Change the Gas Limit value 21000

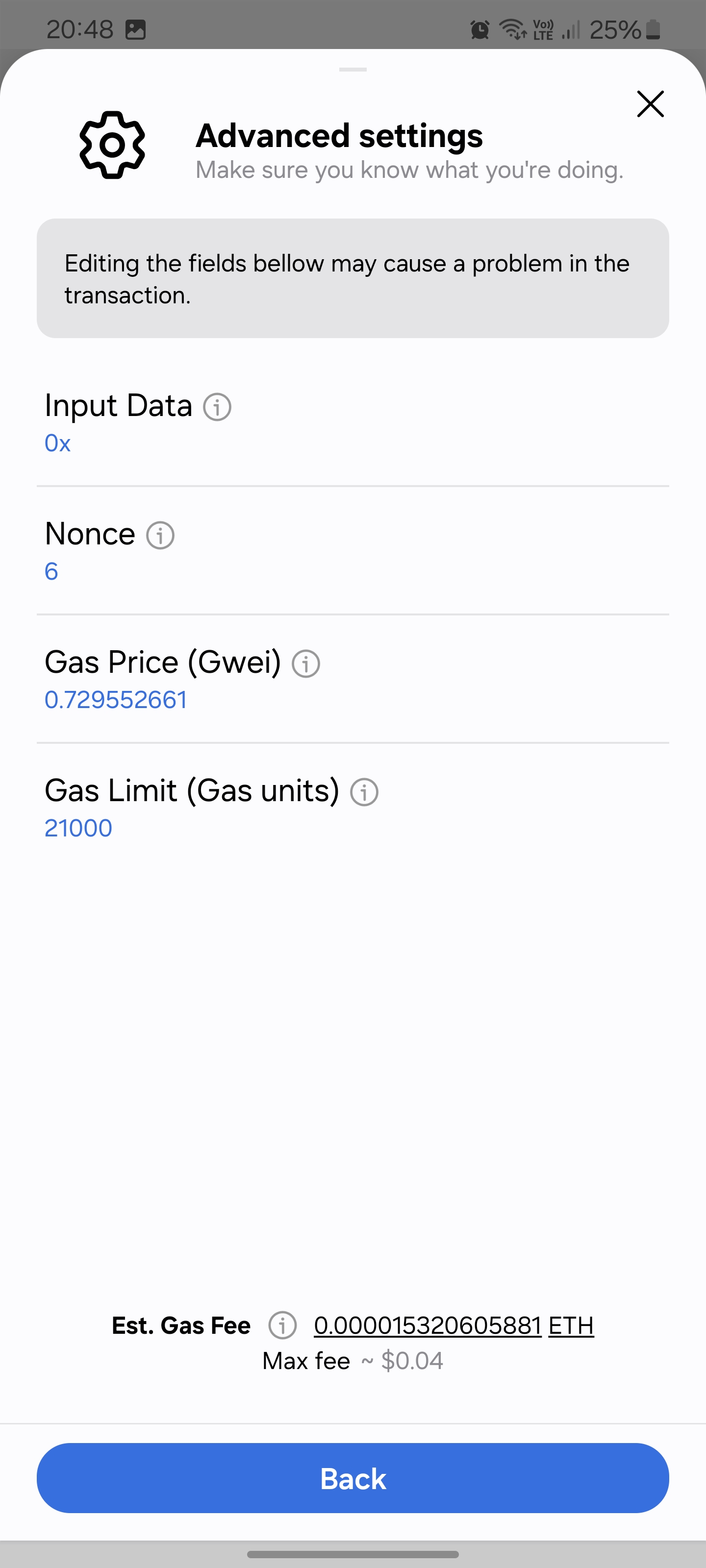78,828
